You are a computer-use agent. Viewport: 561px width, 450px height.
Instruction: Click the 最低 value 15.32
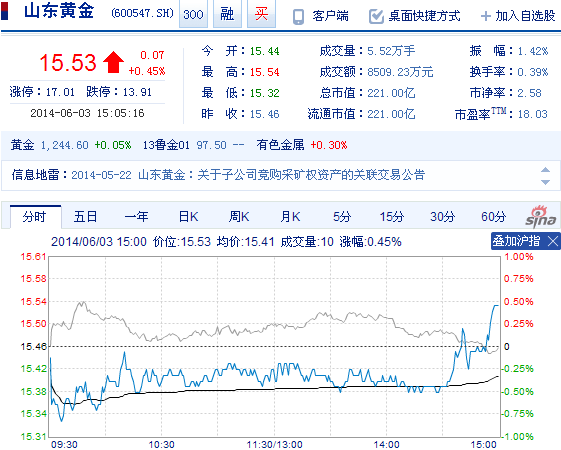click(264, 93)
